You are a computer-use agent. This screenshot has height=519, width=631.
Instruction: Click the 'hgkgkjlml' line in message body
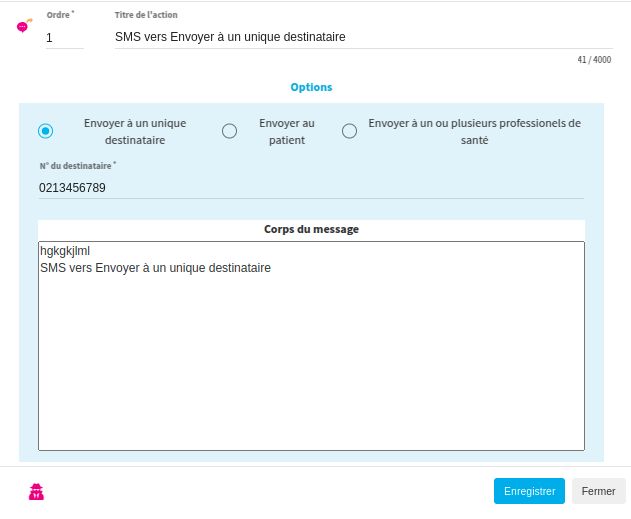point(65,252)
